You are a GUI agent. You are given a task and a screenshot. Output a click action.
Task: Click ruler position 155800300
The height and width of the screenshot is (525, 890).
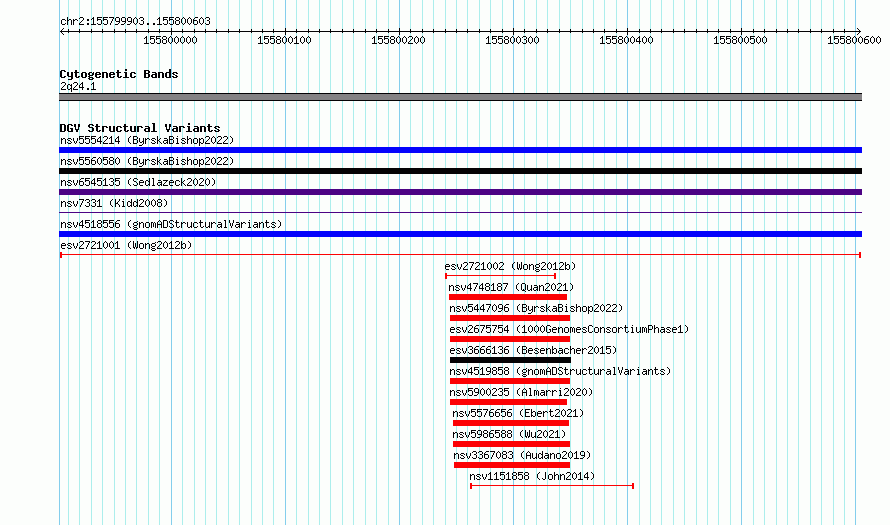513,40
